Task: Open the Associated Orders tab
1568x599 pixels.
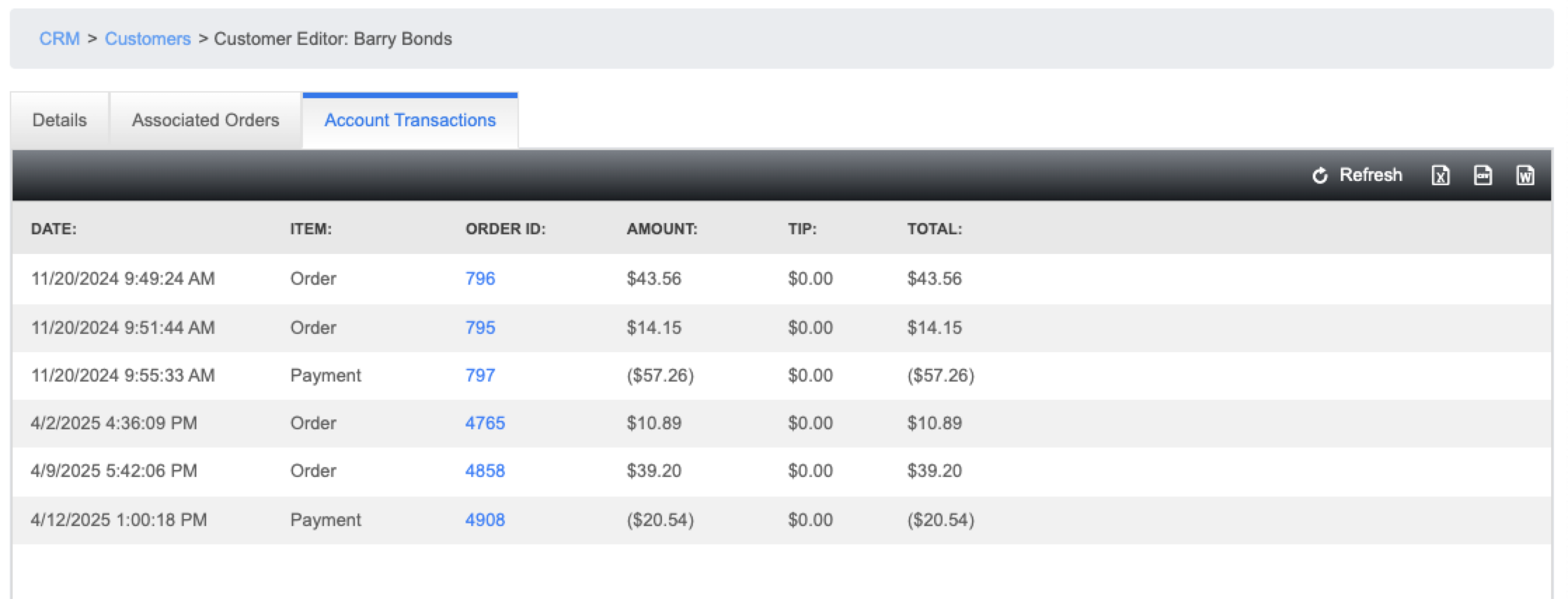Action: (x=205, y=120)
